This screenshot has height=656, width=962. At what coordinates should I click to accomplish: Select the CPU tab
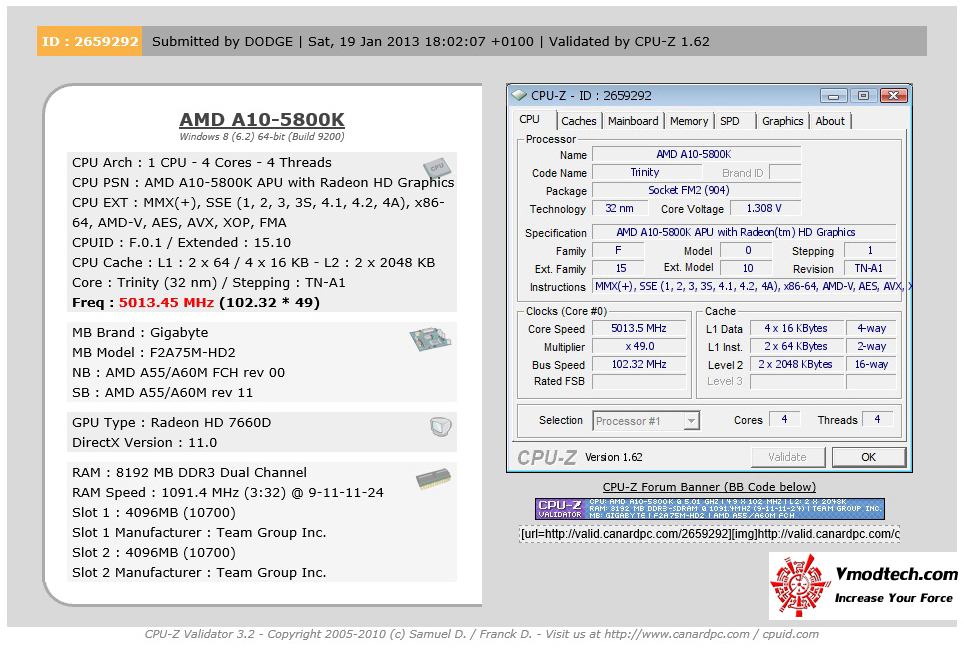[x=529, y=119]
